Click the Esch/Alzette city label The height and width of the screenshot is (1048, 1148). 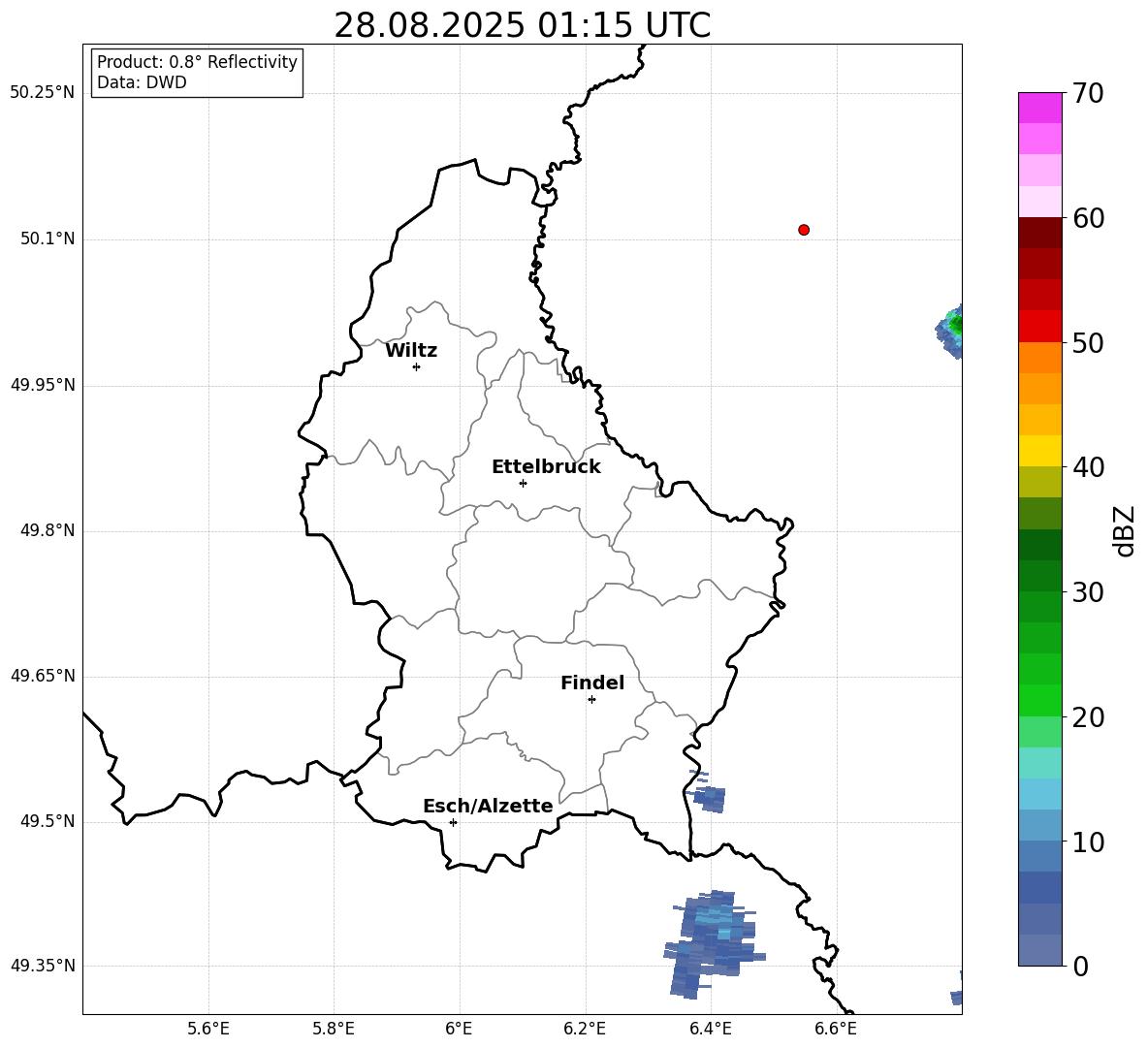pyautogui.click(x=488, y=806)
